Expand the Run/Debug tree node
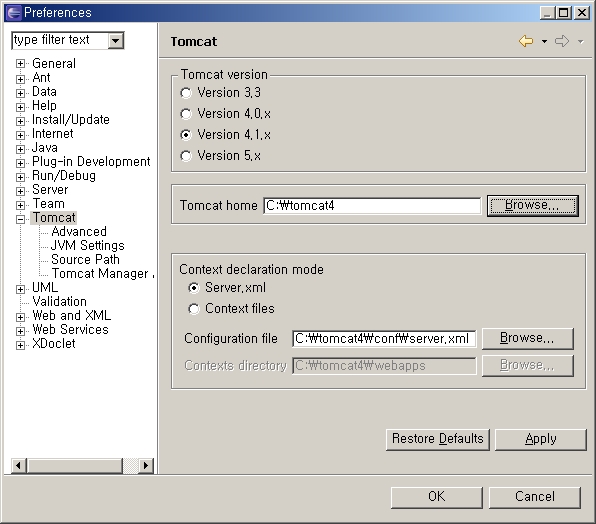Image resolution: width=596 pixels, height=524 pixels. [x=21, y=177]
